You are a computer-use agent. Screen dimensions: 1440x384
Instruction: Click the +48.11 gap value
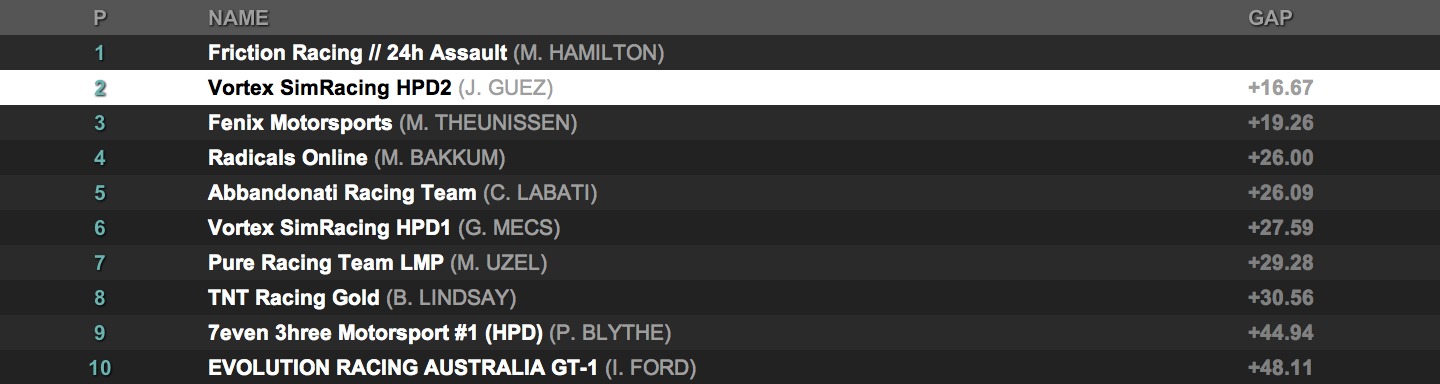click(1280, 368)
